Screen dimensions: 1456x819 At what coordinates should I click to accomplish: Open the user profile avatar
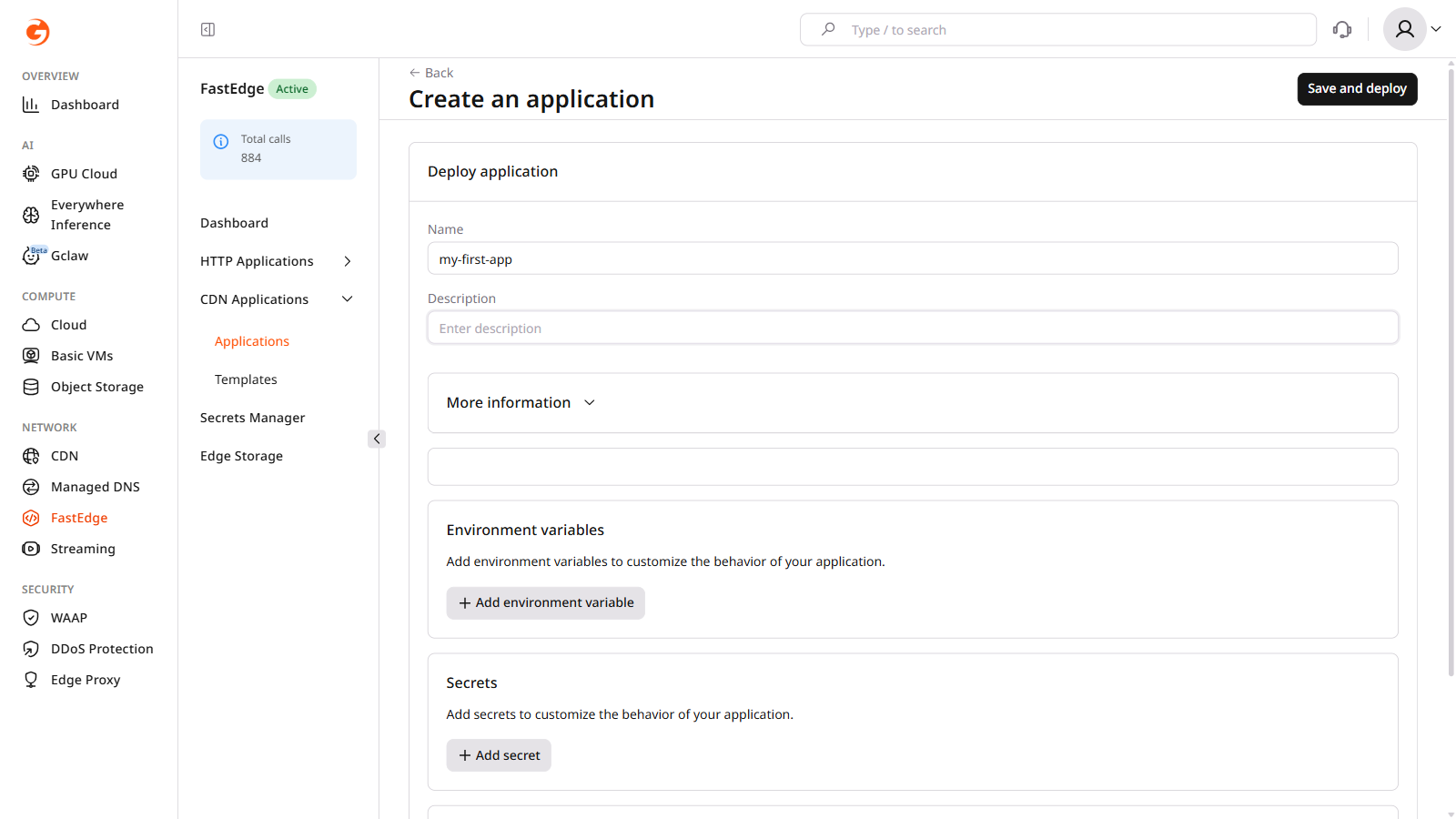[1405, 29]
